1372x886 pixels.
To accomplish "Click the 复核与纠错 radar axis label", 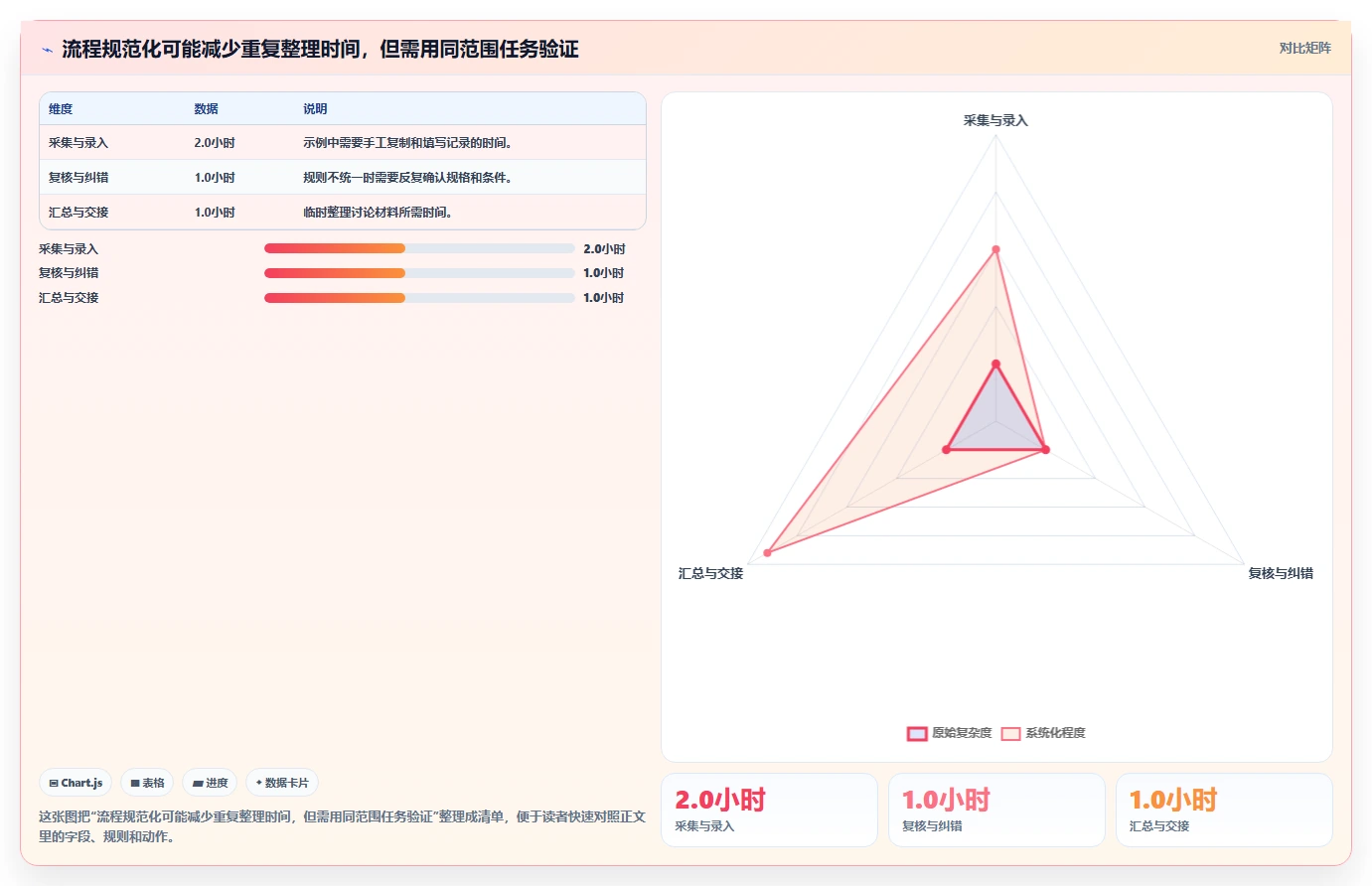I will 1281,573.
